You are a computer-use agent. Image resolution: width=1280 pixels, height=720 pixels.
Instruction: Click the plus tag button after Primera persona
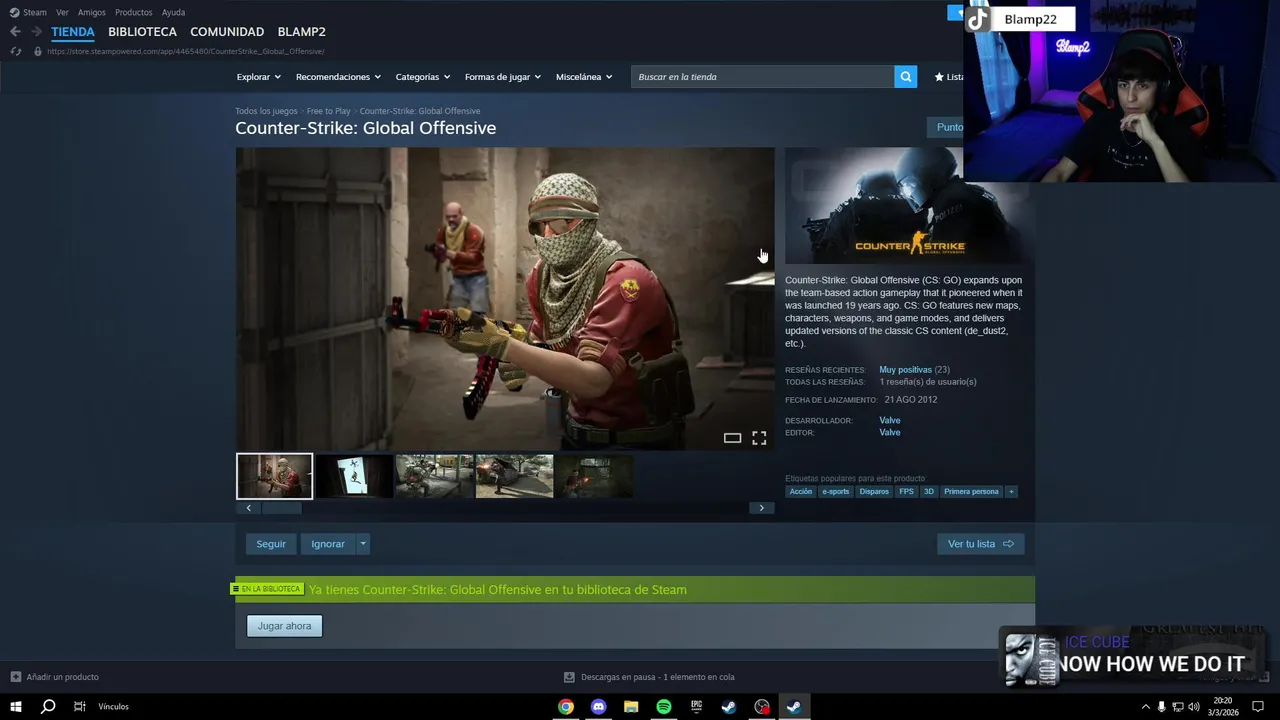tap(1010, 491)
